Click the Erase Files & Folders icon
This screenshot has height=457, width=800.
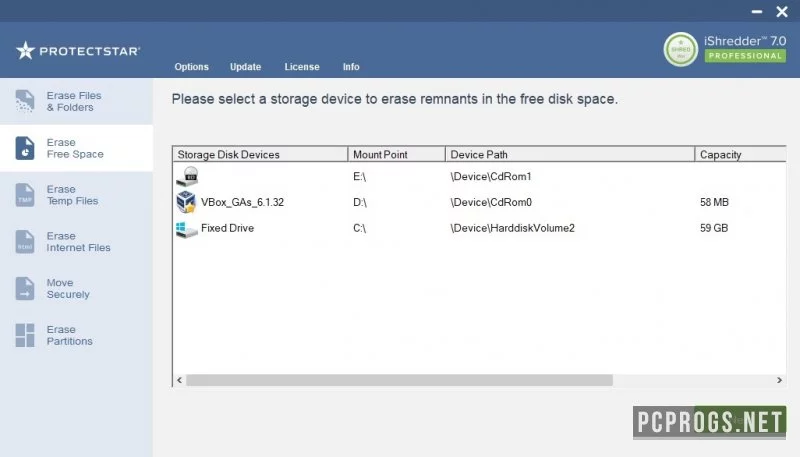(24, 101)
